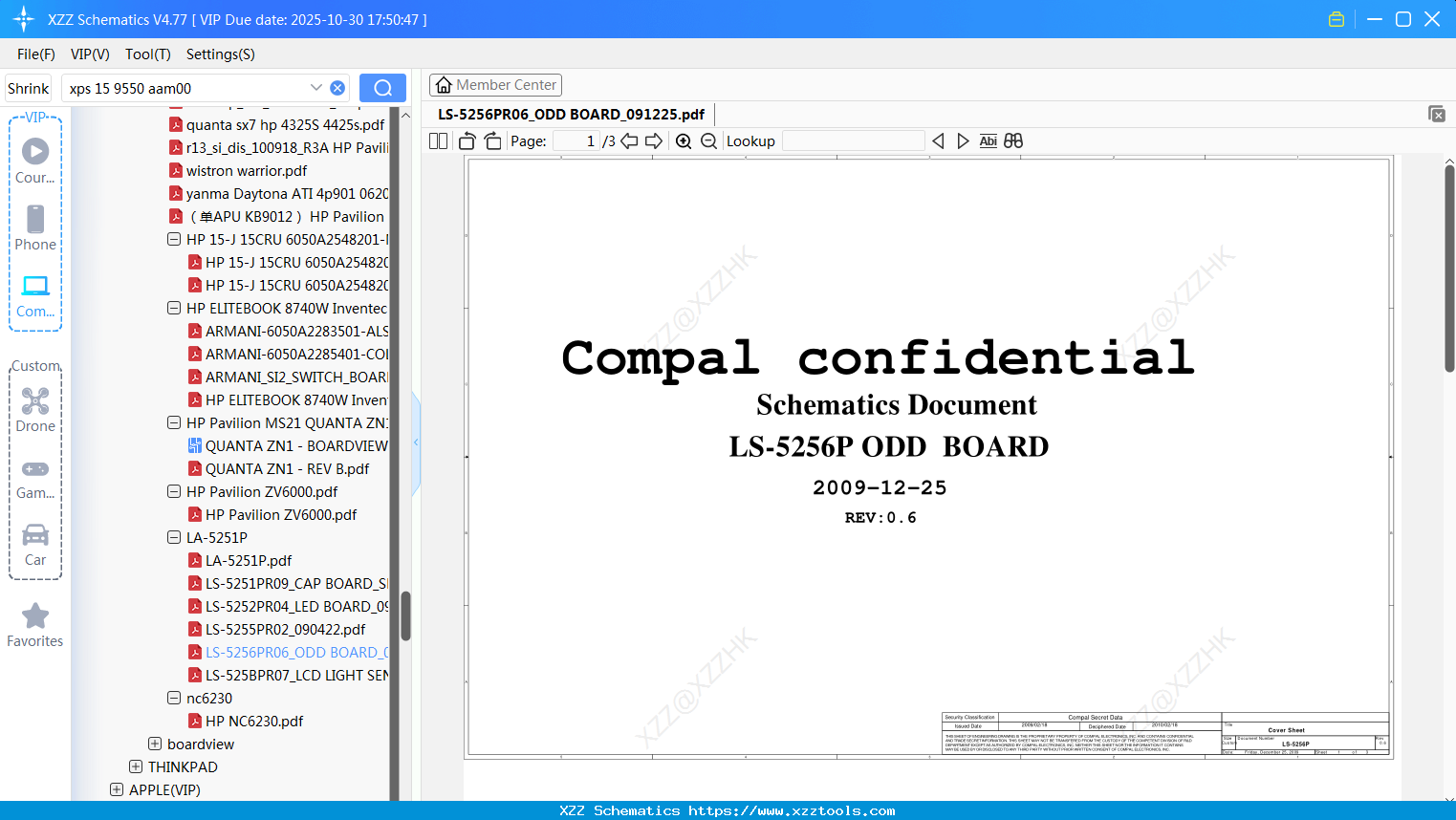Screen dimensions: 1456x820
Task: Open LS-5255PR02_090422.pdf file
Action: [285, 629]
